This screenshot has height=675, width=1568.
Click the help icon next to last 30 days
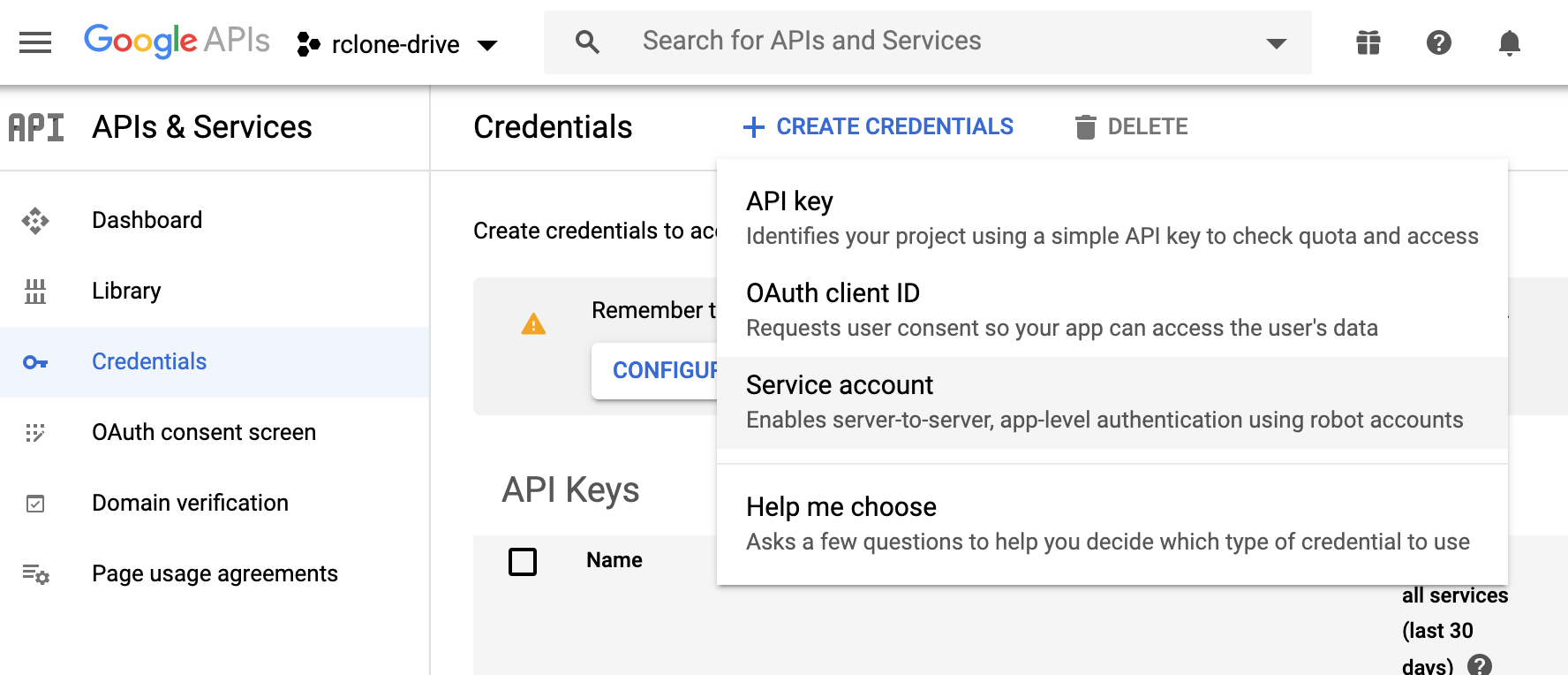coord(1479,664)
